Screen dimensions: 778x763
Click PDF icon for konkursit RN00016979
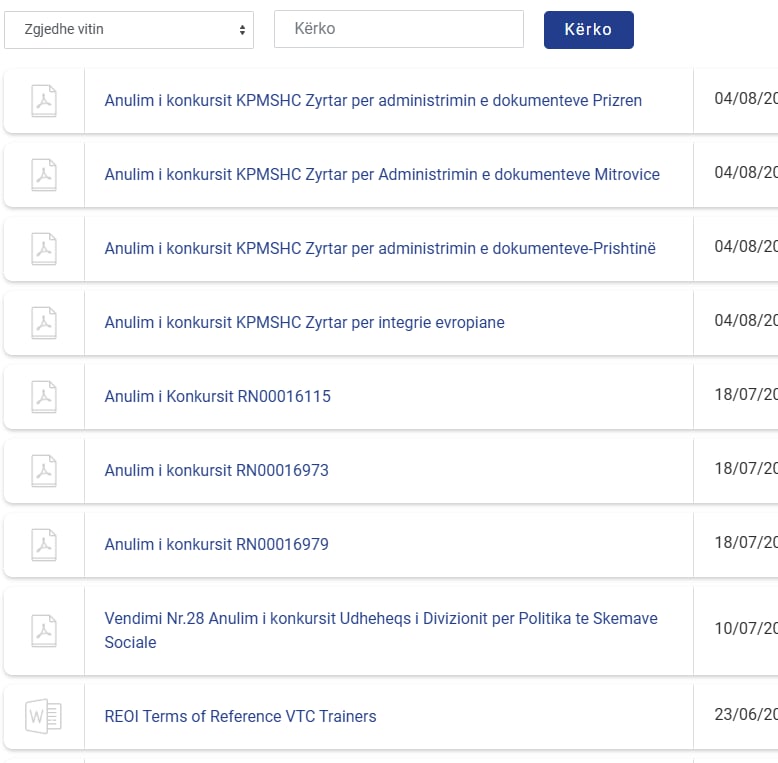click(44, 545)
